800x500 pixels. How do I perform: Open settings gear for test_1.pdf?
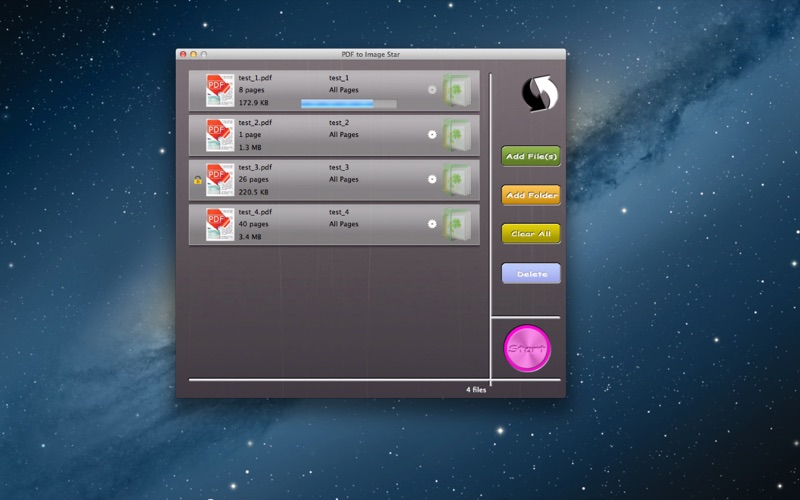click(432, 89)
